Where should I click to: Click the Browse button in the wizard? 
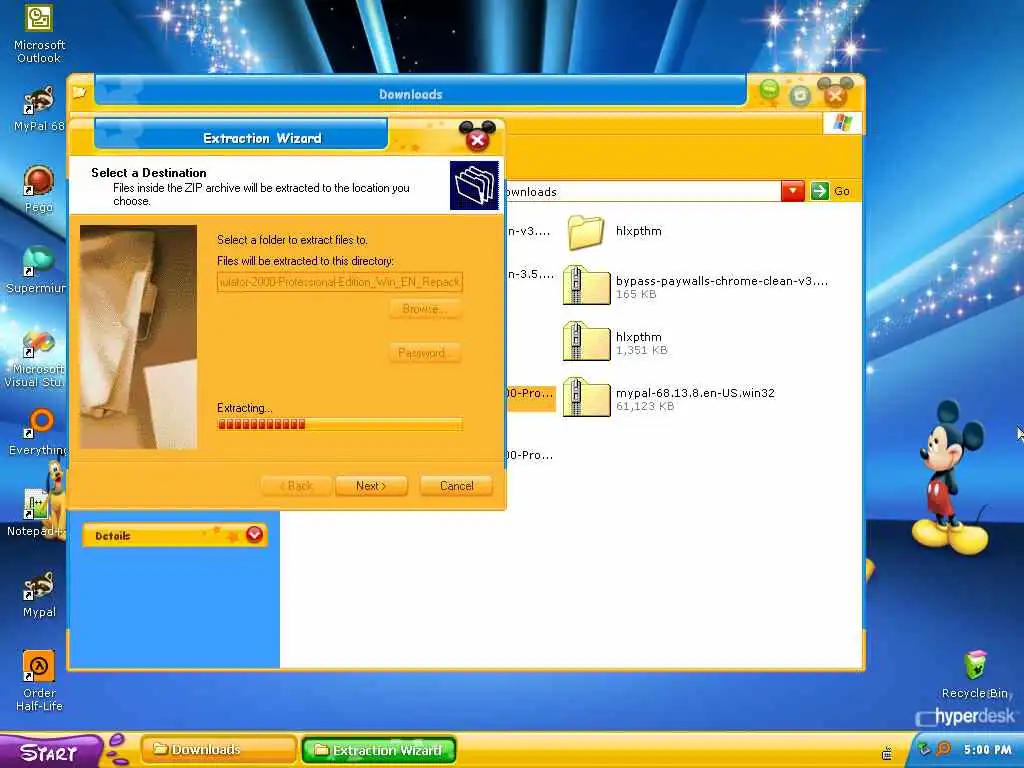point(425,309)
